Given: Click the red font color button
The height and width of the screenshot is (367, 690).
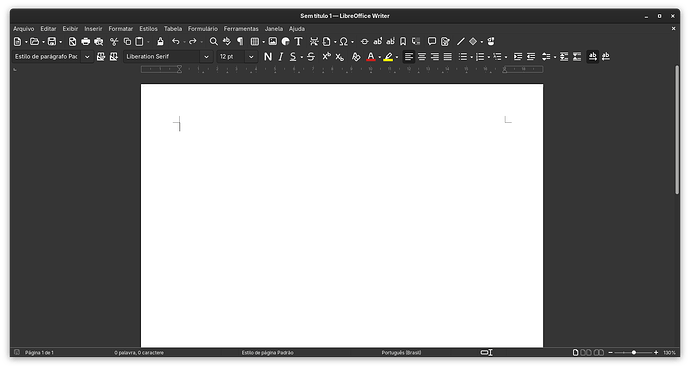Looking at the screenshot, I should tap(371, 56).
